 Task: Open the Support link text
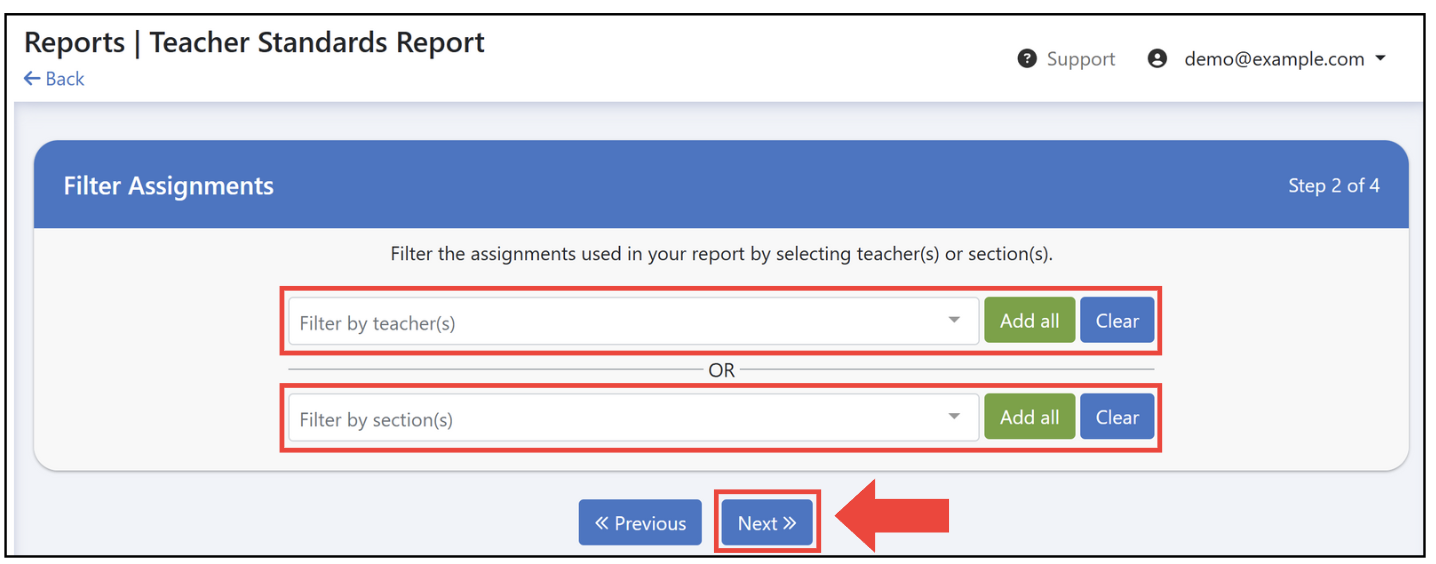[x=1080, y=59]
